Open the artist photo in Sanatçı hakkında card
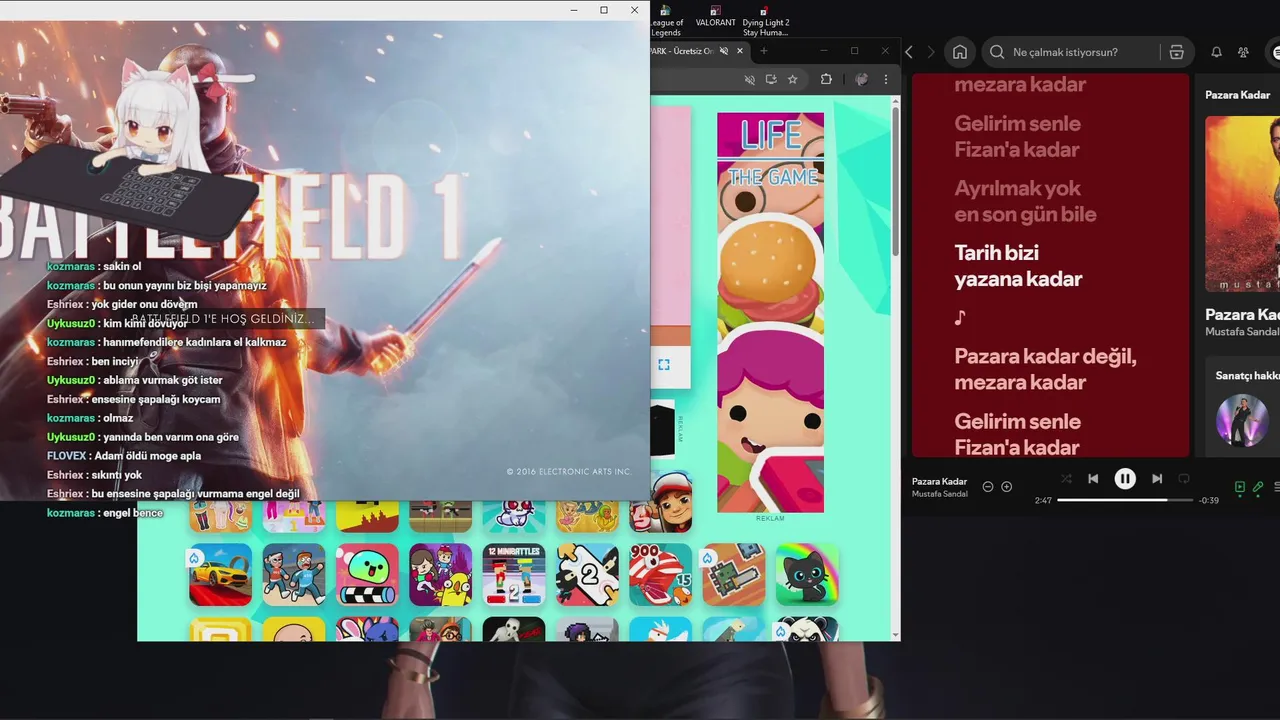This screenshot has width=1280, height=720. click(x=1241, y=420)
